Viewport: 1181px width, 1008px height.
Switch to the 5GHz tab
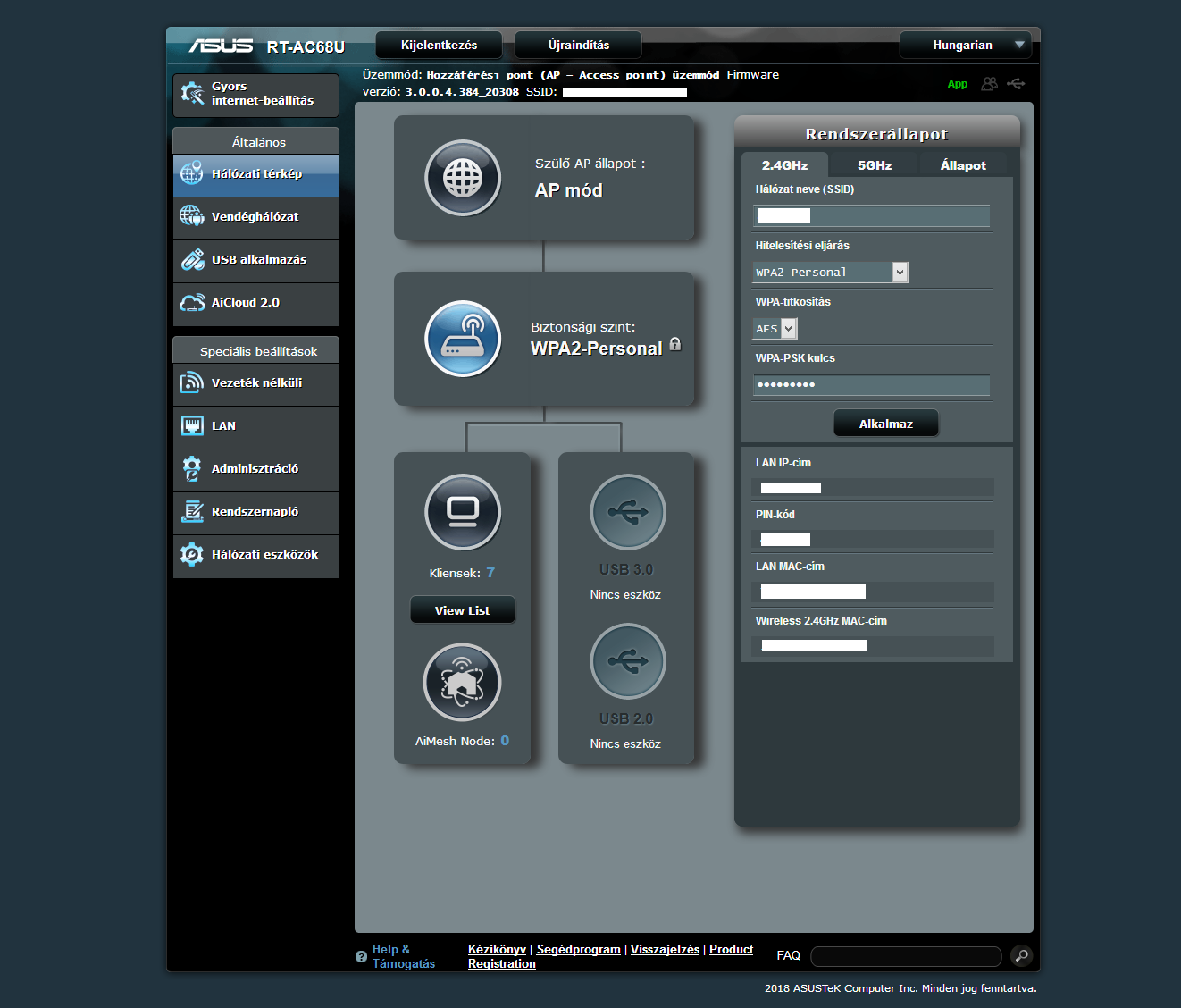tap(874, 165)
